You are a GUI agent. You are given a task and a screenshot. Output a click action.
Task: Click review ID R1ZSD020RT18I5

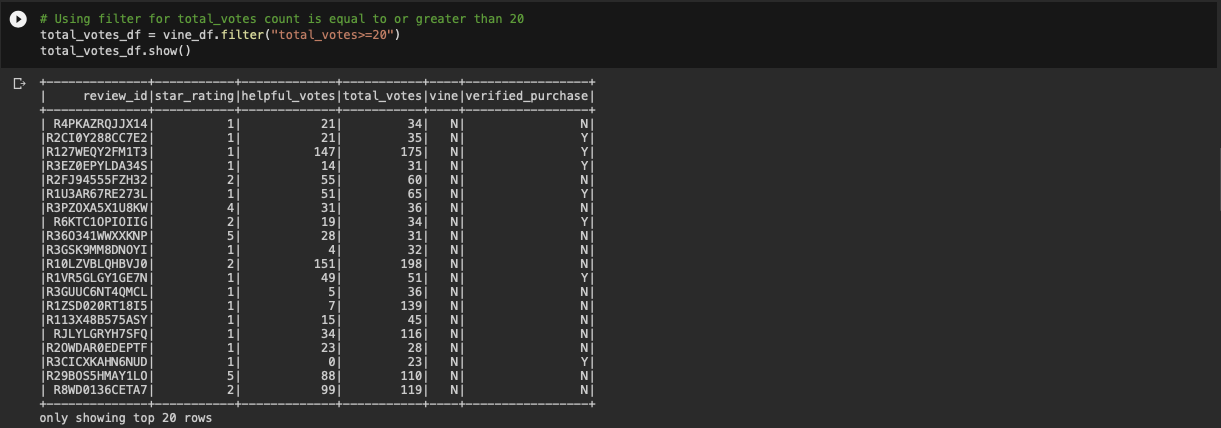coord(97,306)
